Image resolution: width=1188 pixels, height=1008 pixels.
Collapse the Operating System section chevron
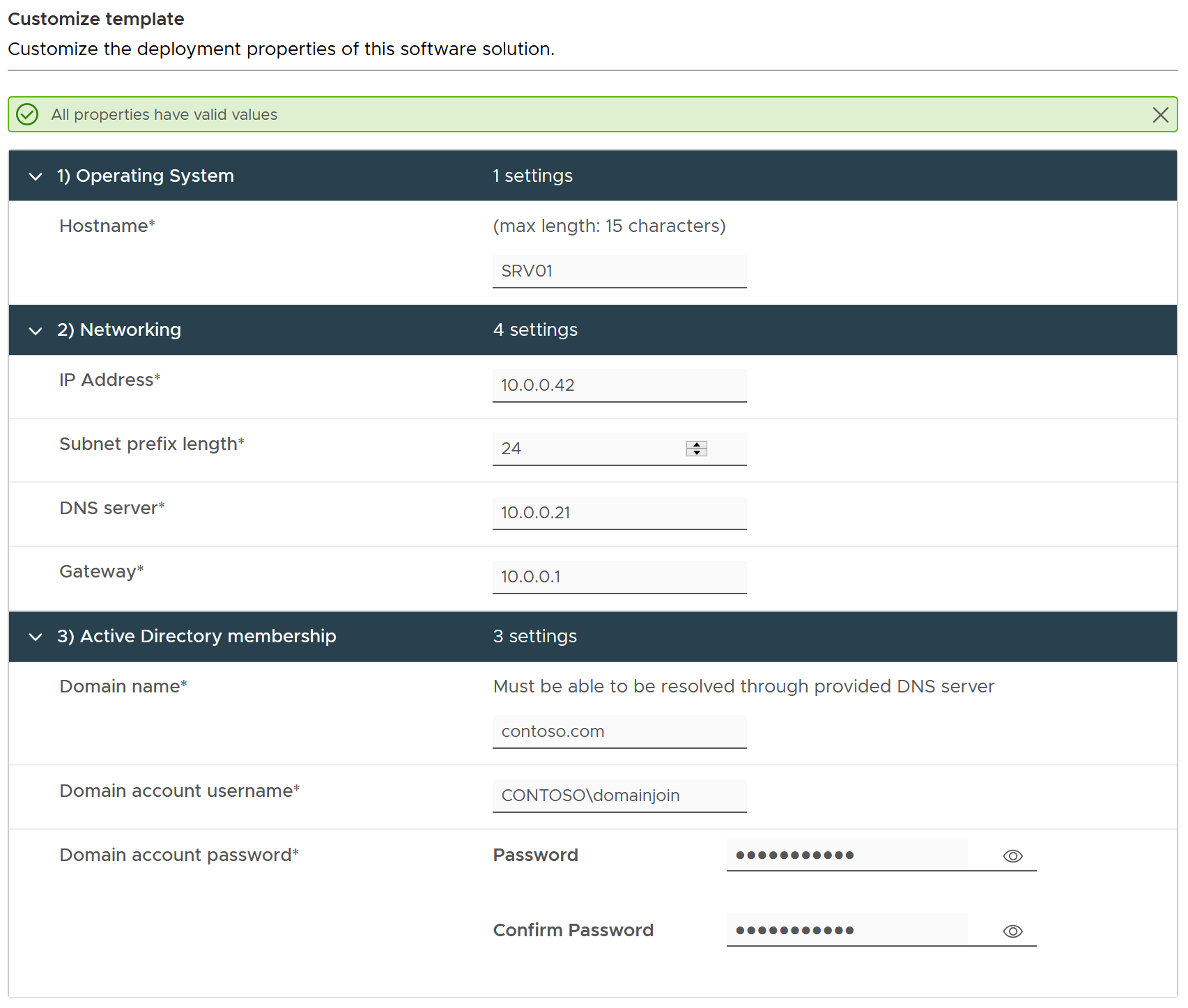tap(36, 176)
